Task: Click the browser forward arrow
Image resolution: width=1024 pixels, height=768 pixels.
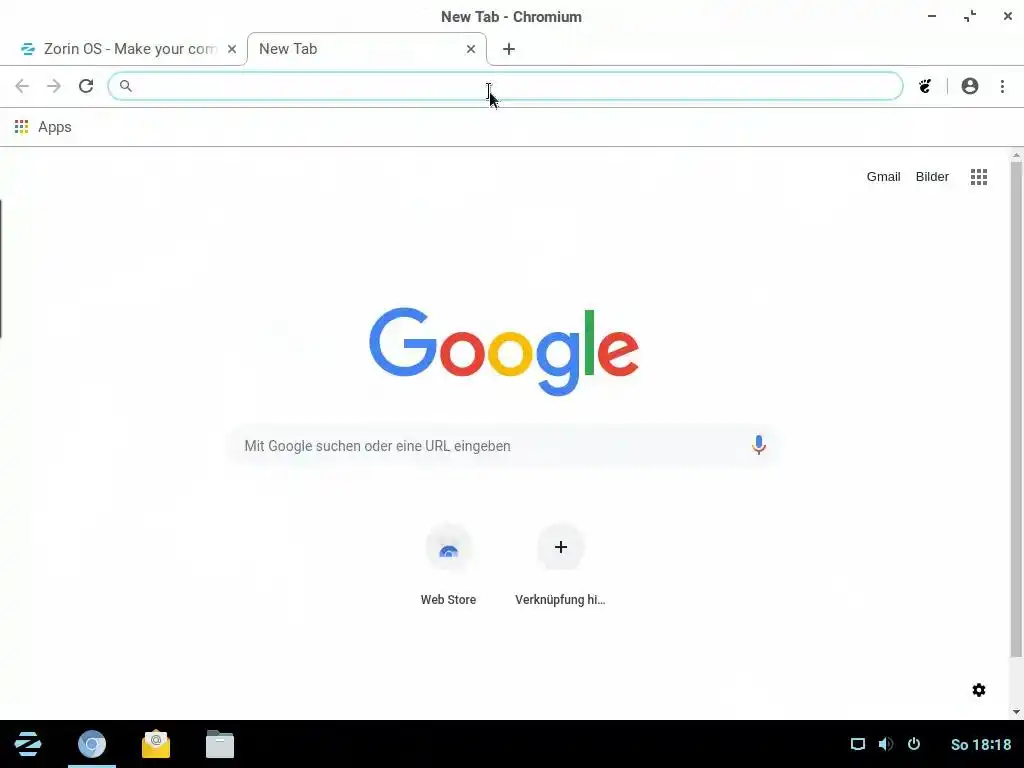Action: (x=54, y=86)
